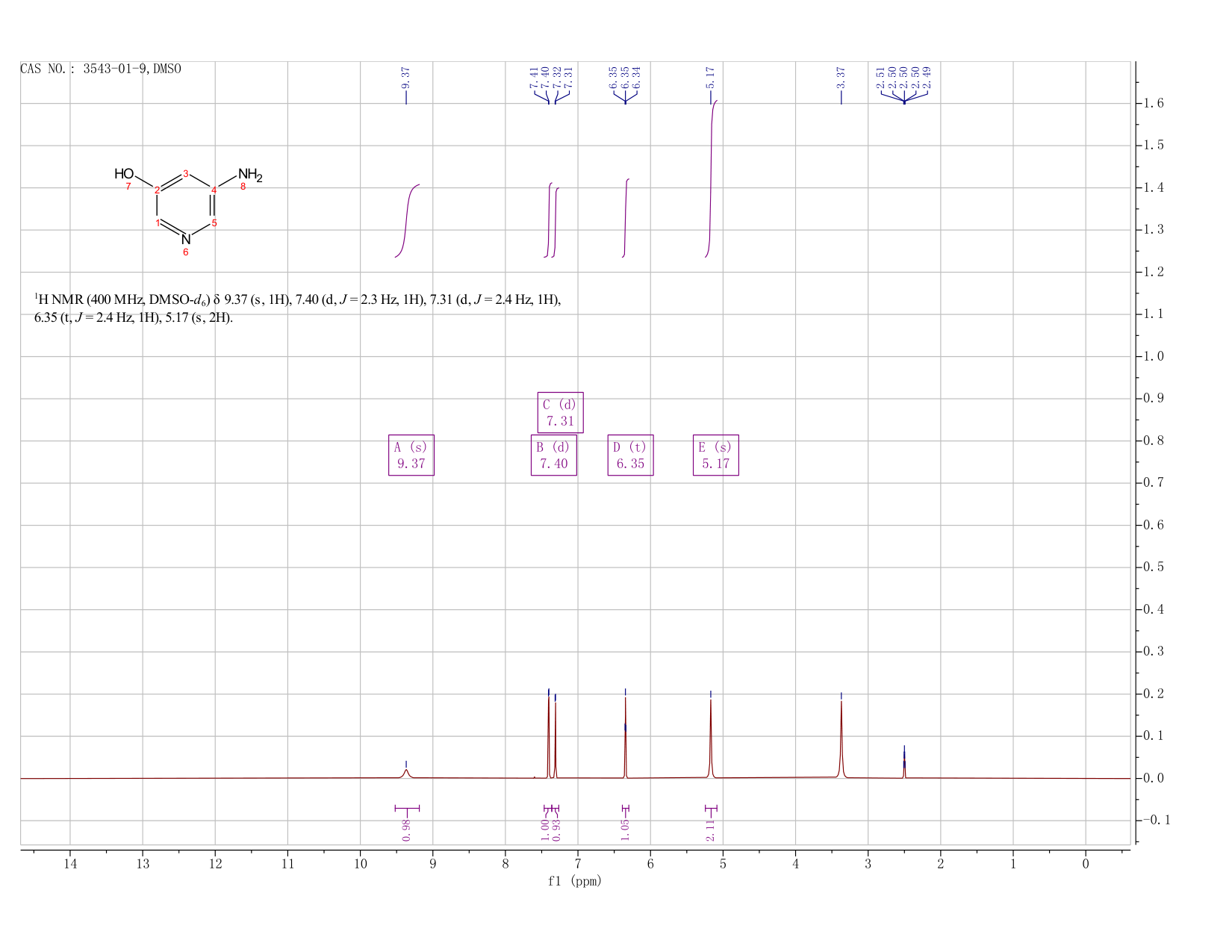Click the x-axis tick label 10
The width and height of the screenshot is (1232, 952).
pyautogui.click(x=361, y=864)
